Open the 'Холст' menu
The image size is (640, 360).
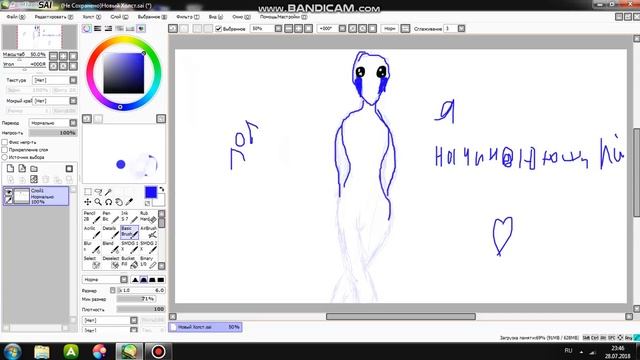click(x=91, y=17)
